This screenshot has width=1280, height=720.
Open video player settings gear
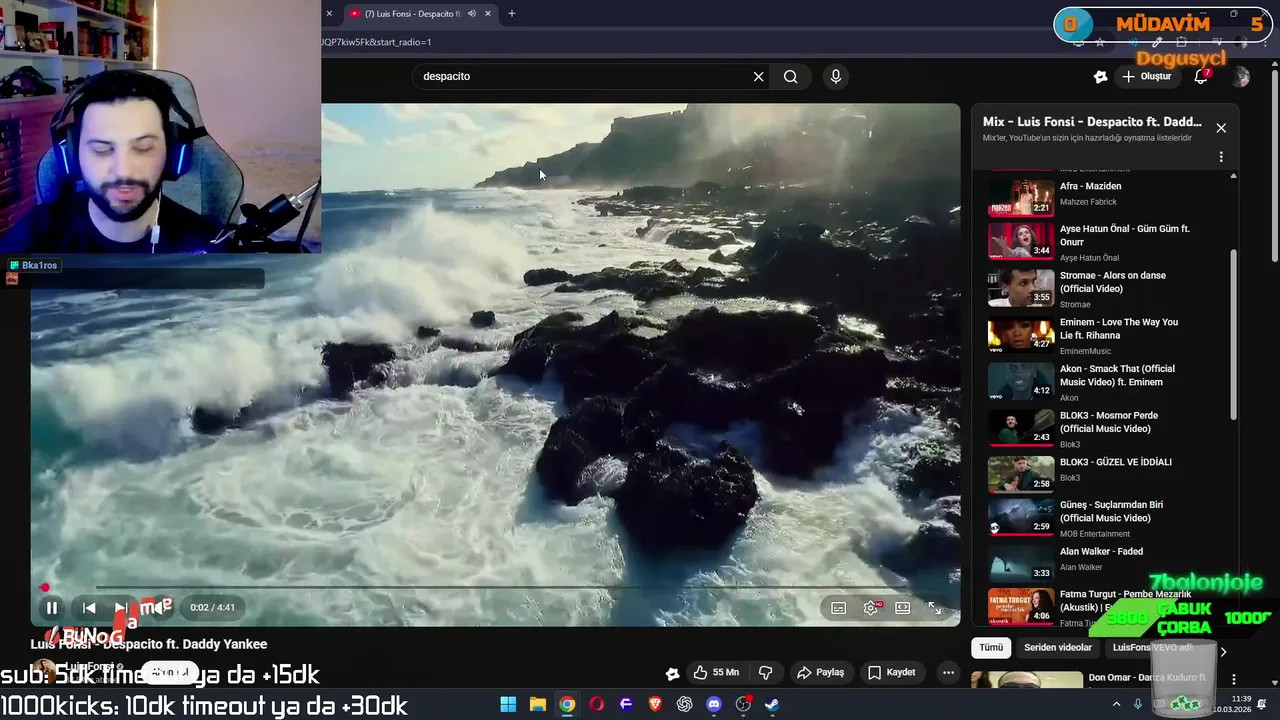871,607
